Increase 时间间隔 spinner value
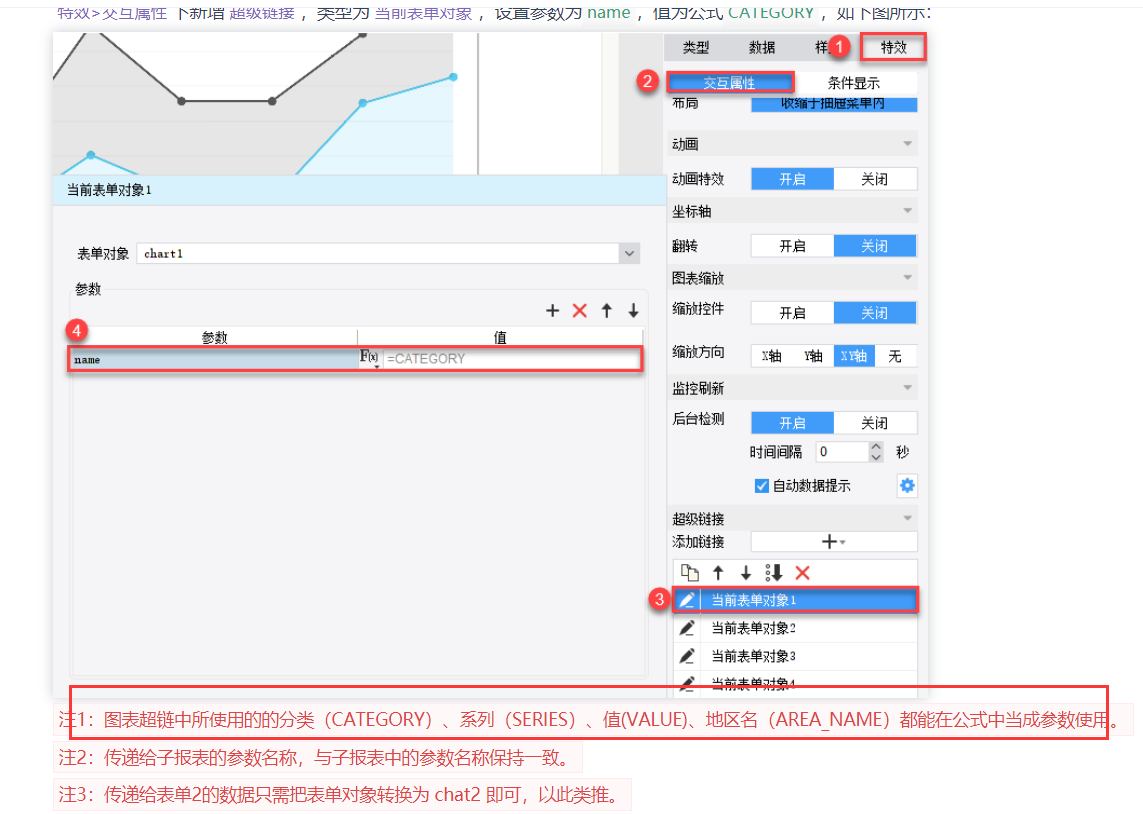 click(x=876, y=447)
